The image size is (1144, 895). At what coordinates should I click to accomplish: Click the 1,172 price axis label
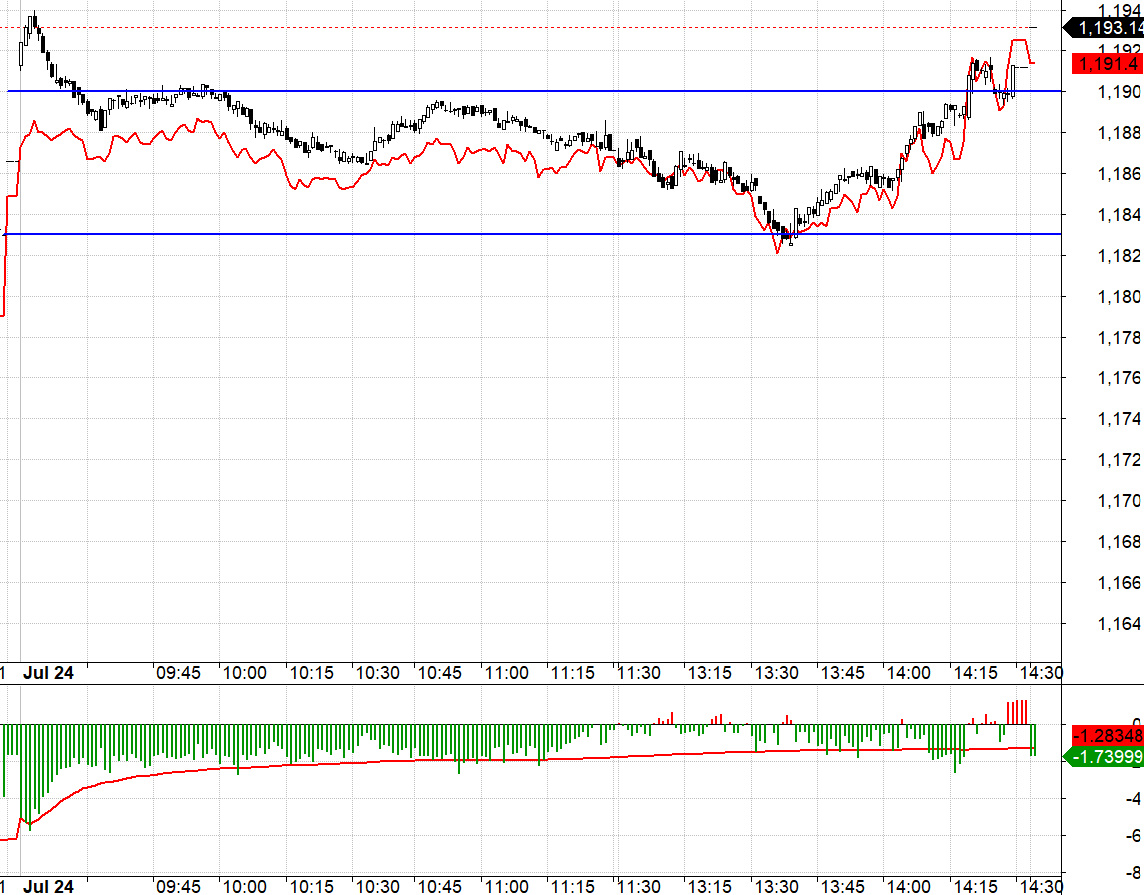pos(1119,460)
